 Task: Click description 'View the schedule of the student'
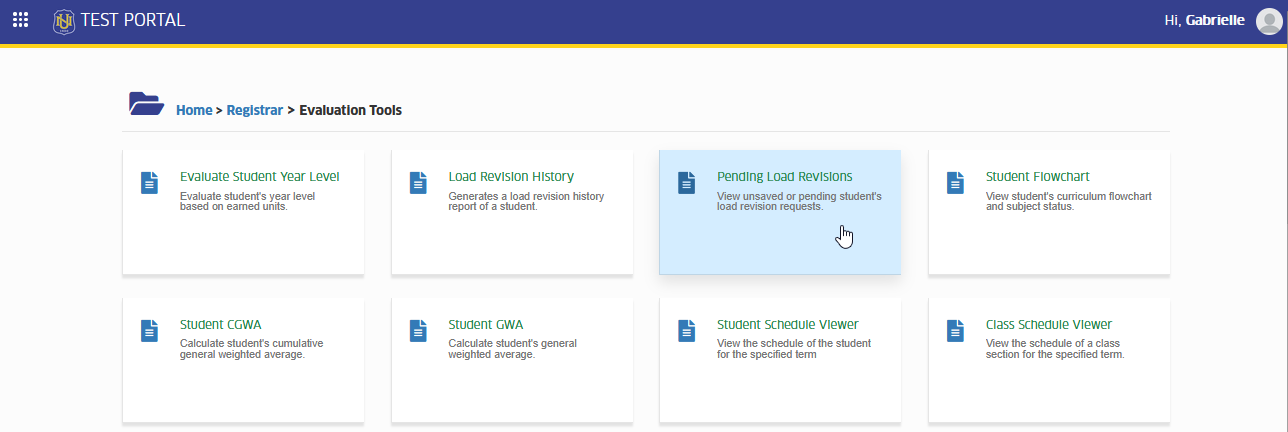click(794, 349)
